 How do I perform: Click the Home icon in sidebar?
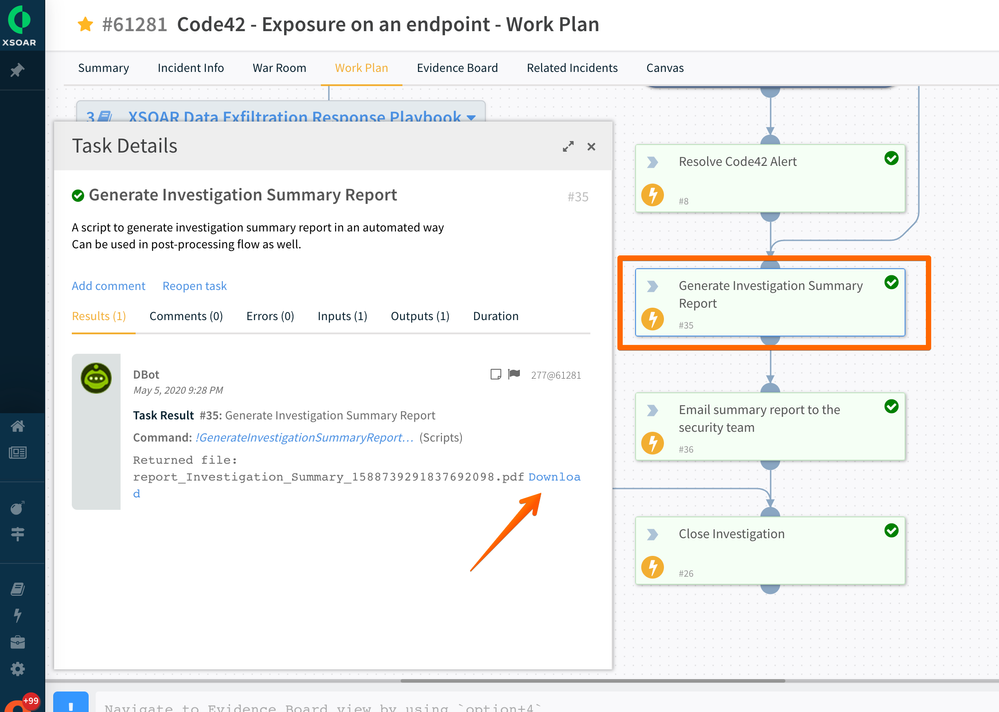[17, 426]
